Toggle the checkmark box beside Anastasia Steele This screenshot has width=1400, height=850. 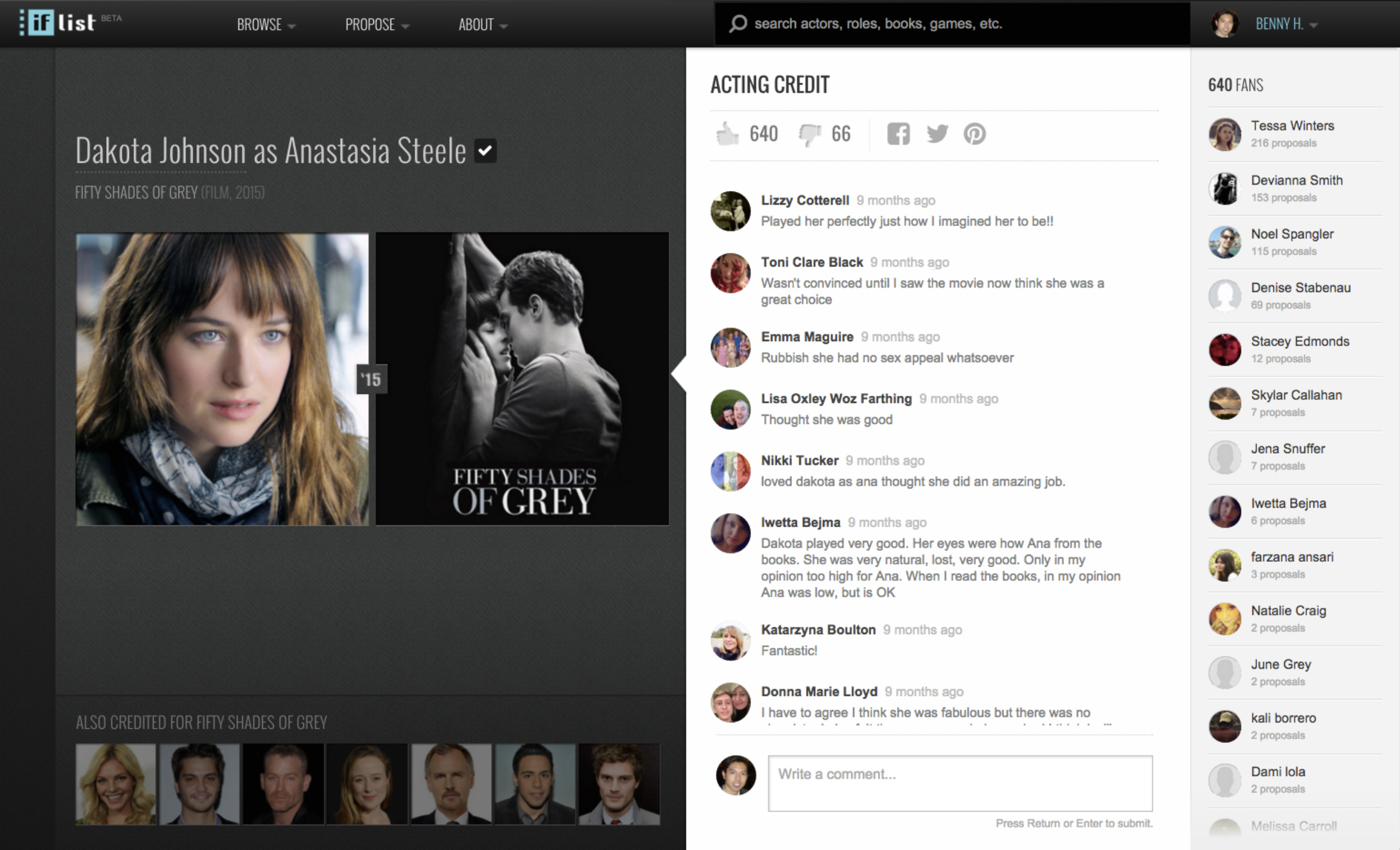[485, 151]
